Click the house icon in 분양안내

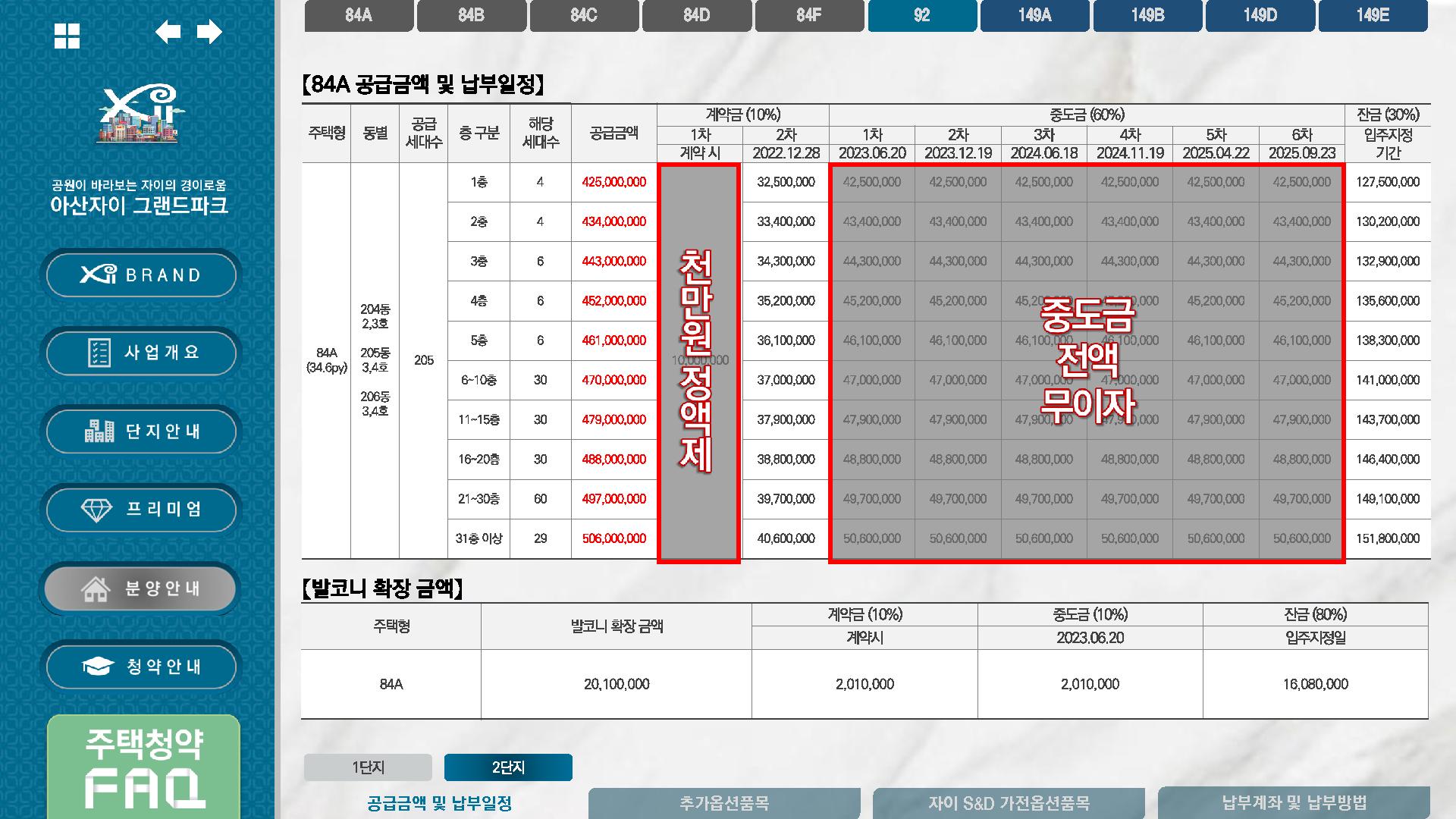(96, 588)
